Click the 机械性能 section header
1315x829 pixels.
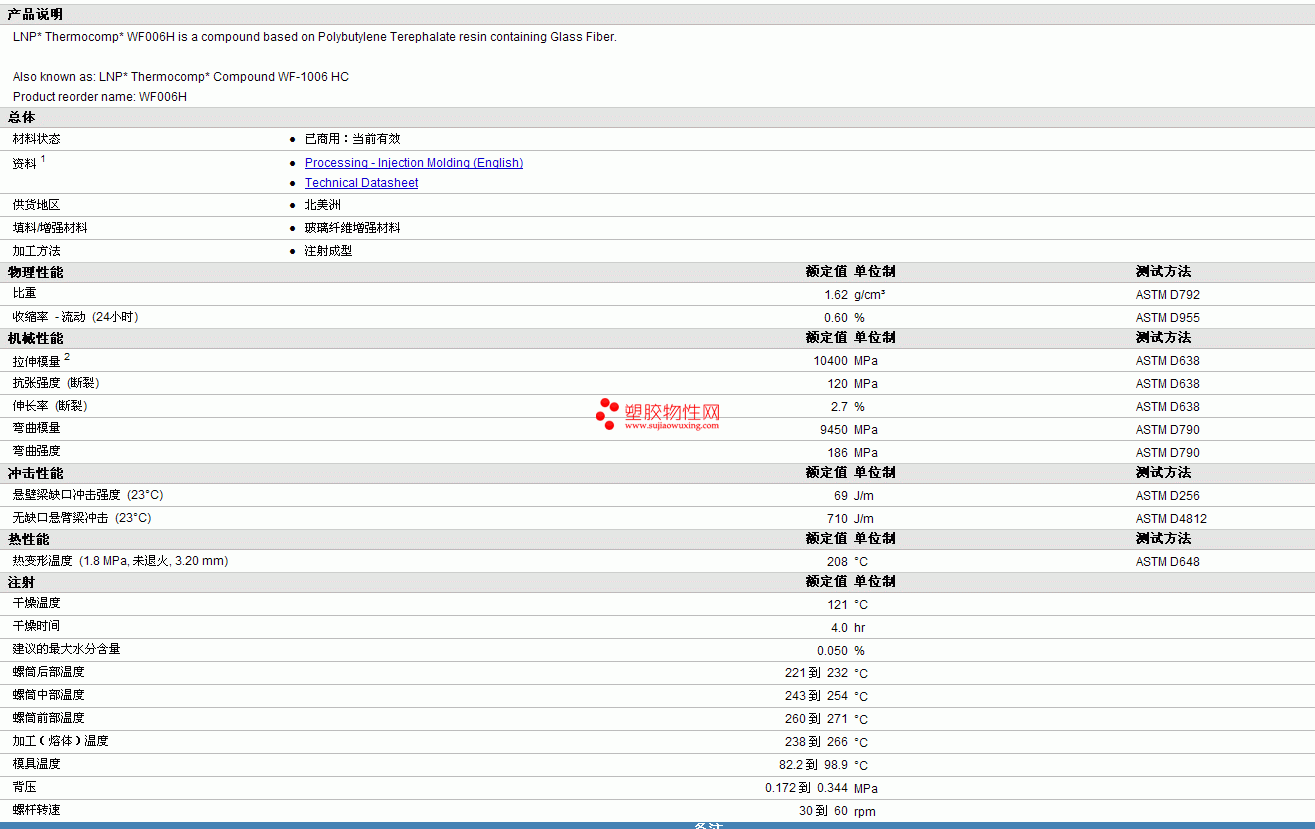[35, 338]
